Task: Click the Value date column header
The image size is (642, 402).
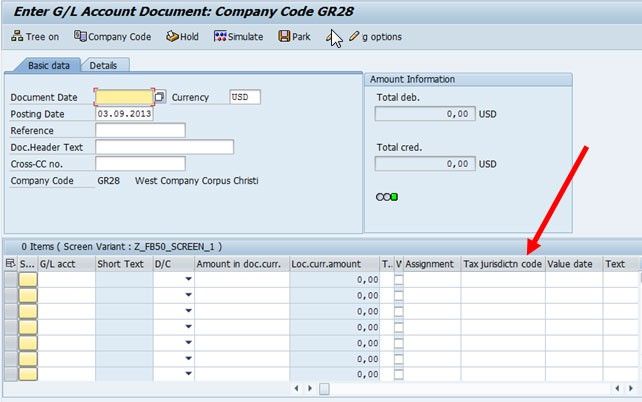Action: [574, 264]
